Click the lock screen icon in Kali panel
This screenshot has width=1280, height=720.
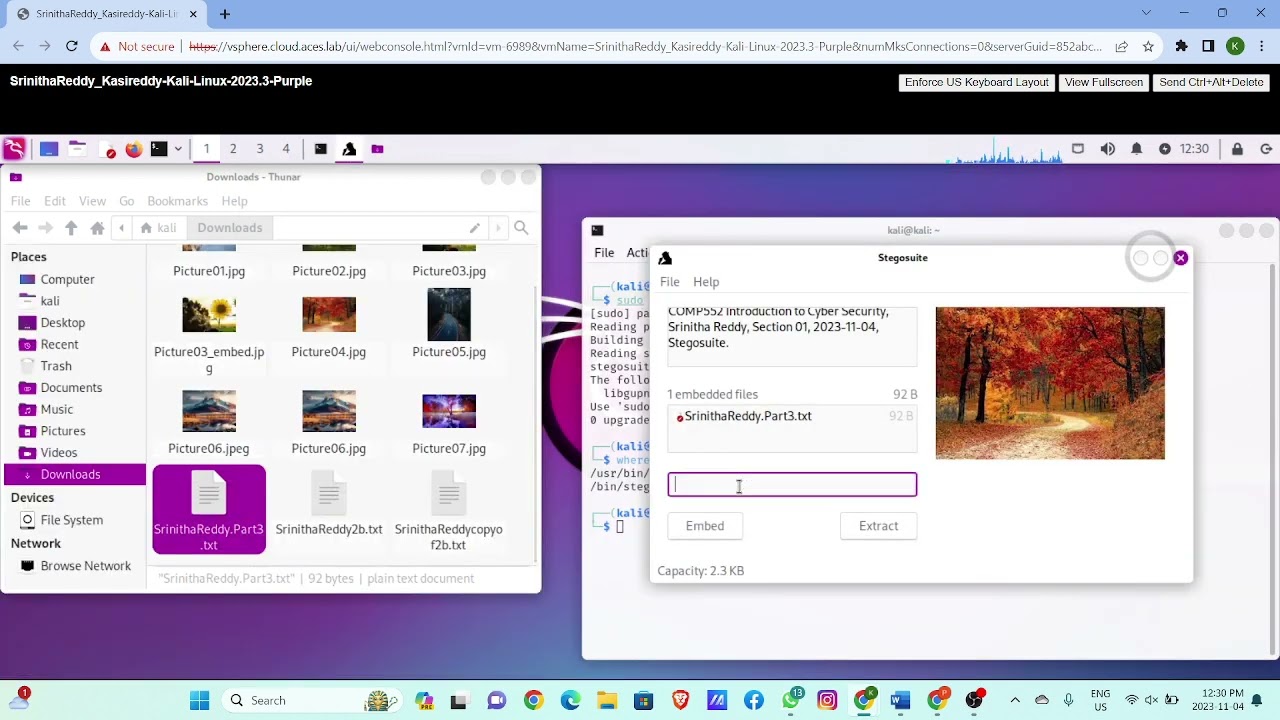(x=1237, y=149)
